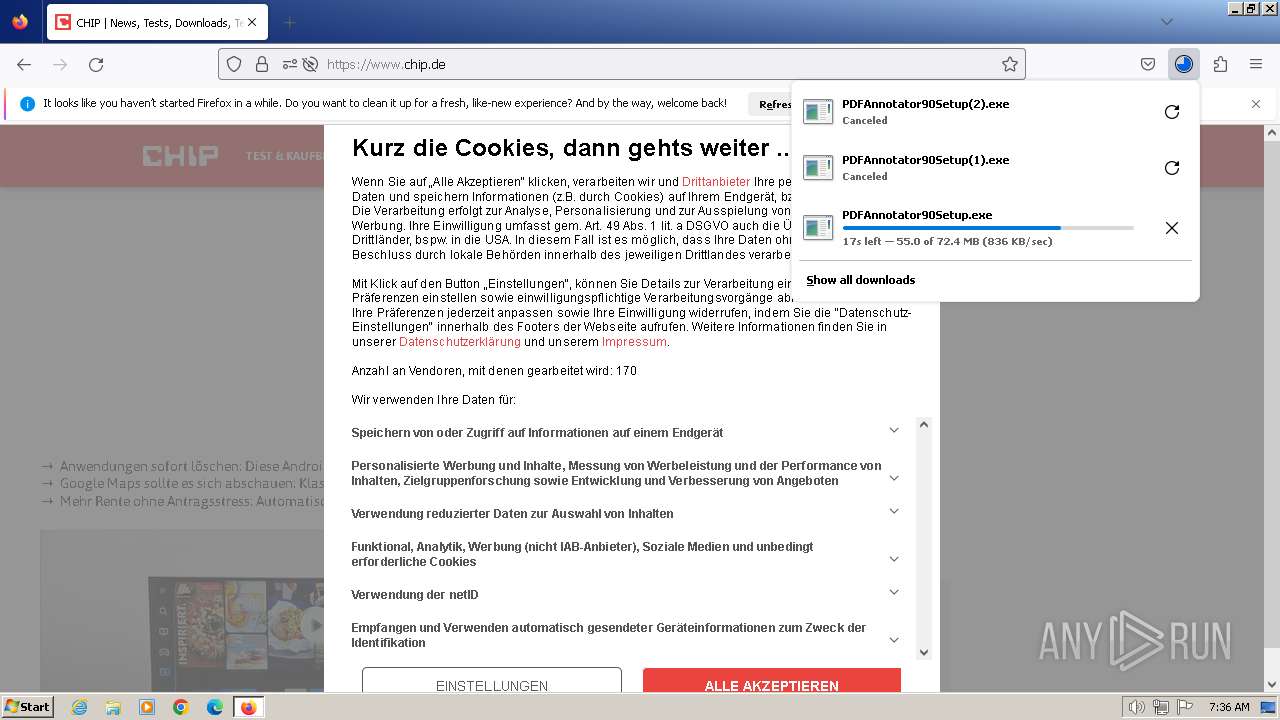This screenshot has width=1280, height=720.
Task: Reload the current page
Action: point(96,64)
